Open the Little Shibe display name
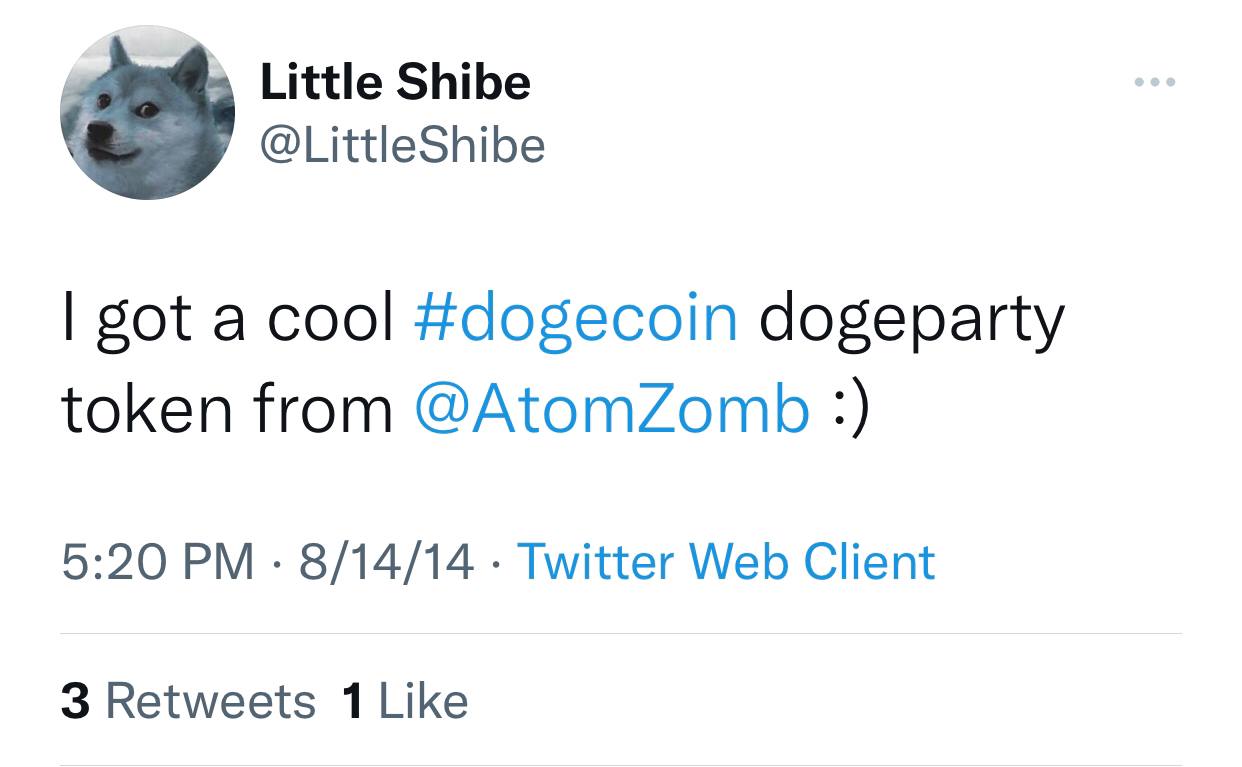The width and height of the screenshot is (1242, 767). point(395,82)
